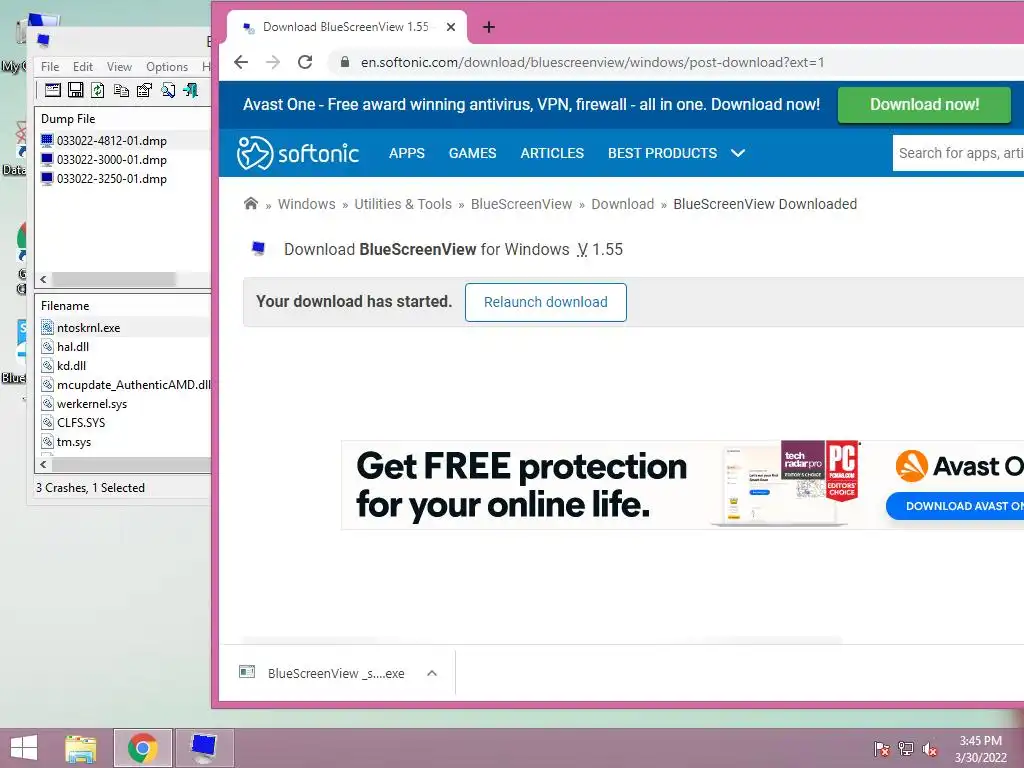
Task: Open the File menu in BlueScreenView
Action: coord(50,67)
